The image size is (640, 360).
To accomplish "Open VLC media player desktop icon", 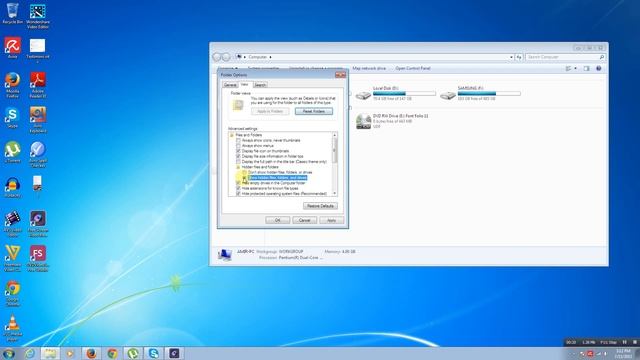I will (x=13, y=328).
